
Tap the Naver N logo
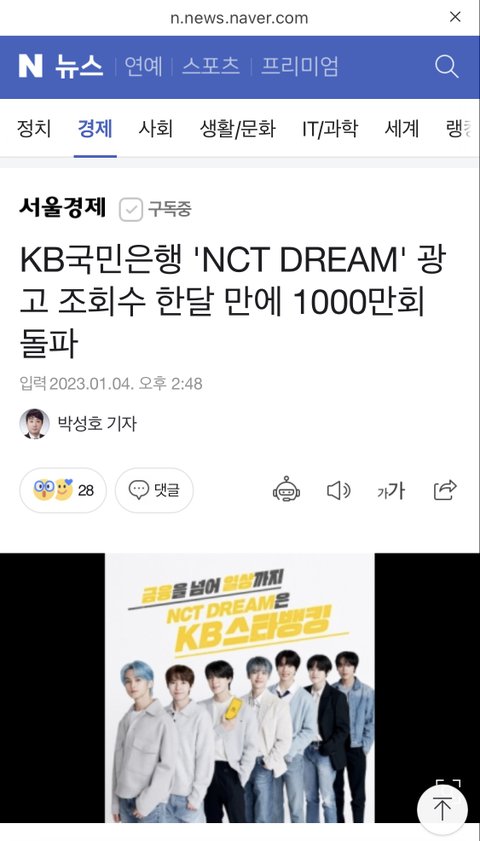point(31,67)
